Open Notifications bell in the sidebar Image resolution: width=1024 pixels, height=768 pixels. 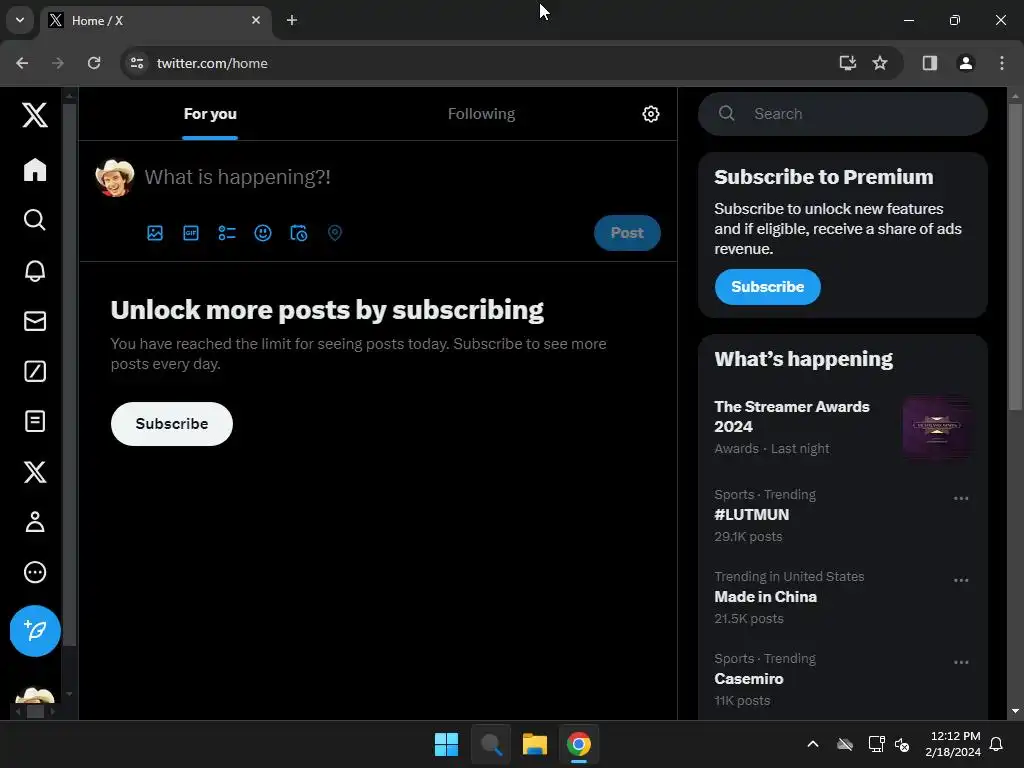[35, 270]
